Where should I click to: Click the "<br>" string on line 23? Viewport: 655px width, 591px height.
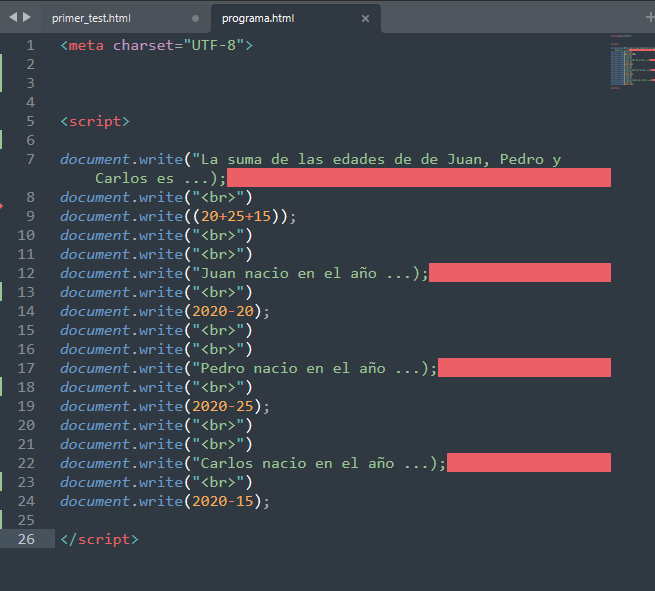point(218,482)
